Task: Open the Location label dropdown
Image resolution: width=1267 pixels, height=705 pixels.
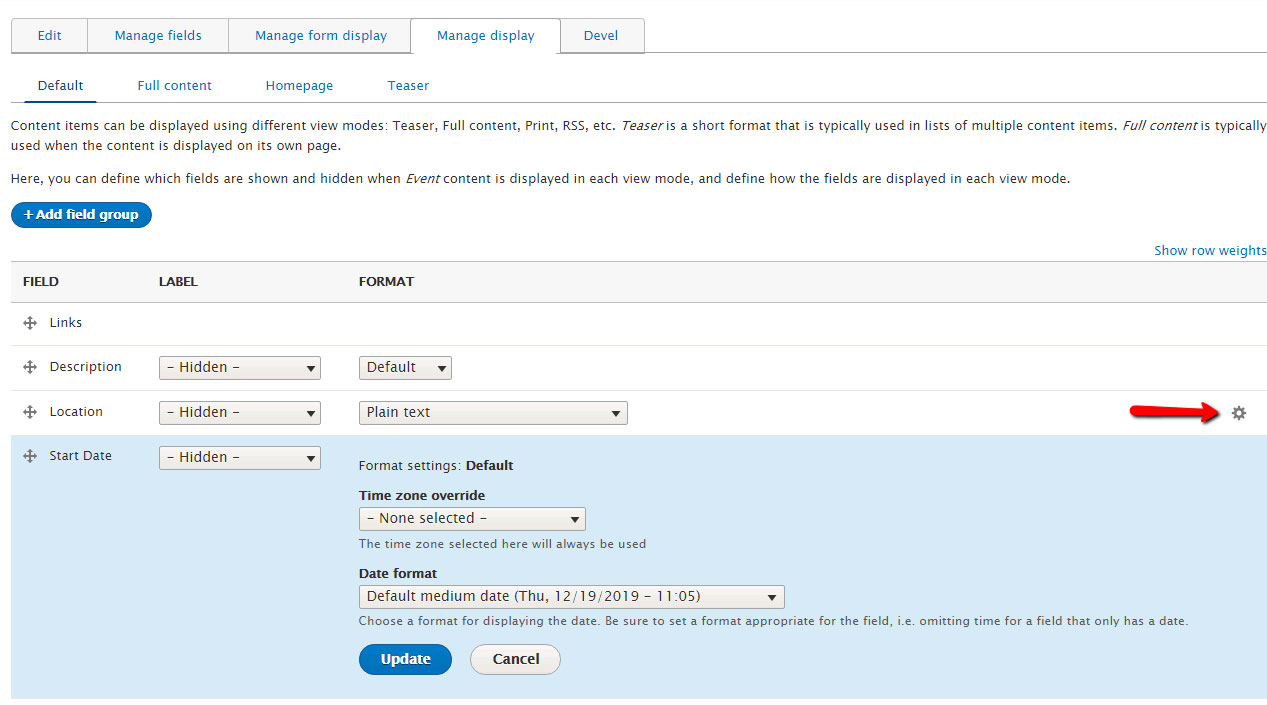Action: tap(239, 412)
